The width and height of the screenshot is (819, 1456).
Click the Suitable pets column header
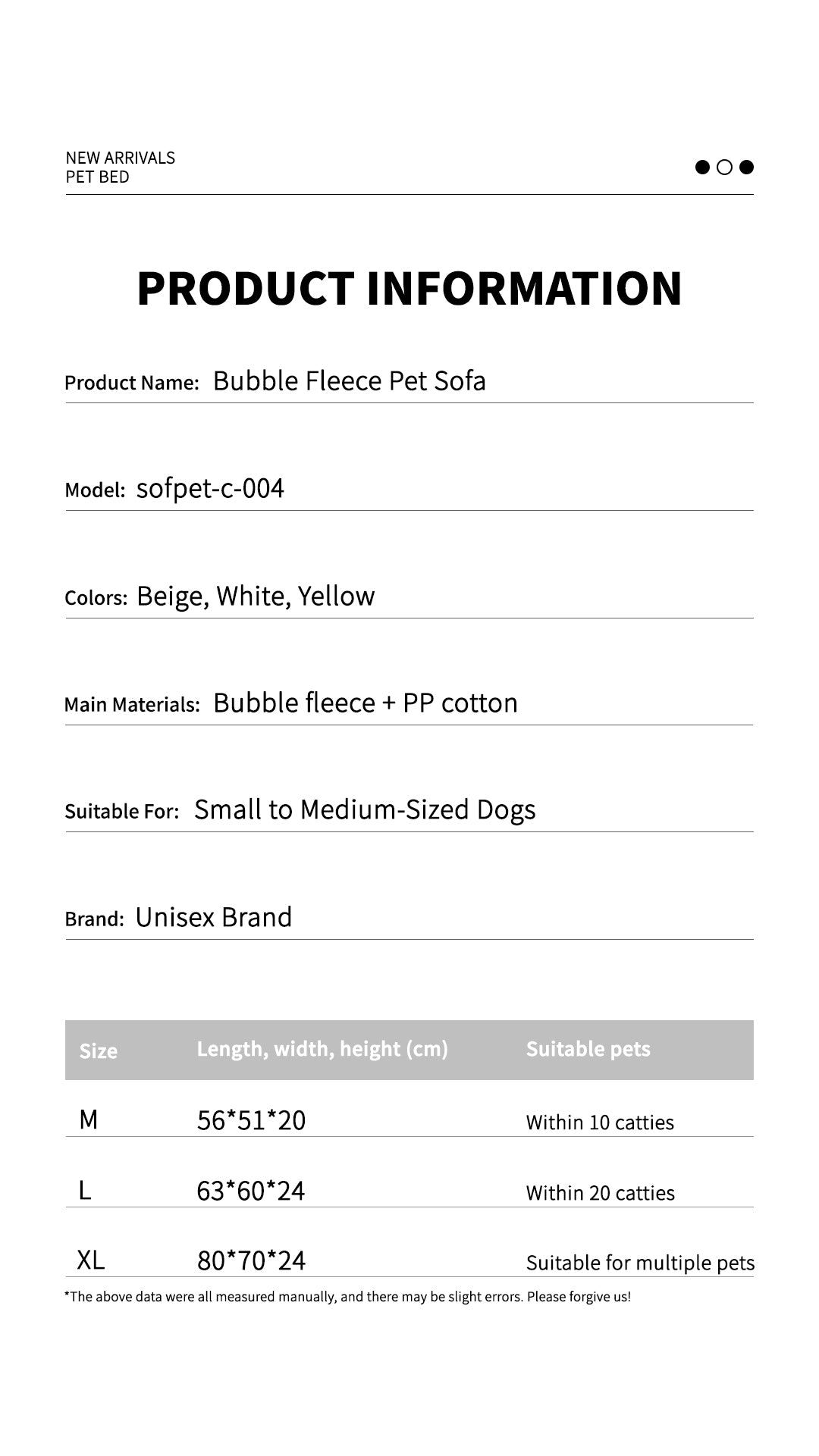(588, 1049)
